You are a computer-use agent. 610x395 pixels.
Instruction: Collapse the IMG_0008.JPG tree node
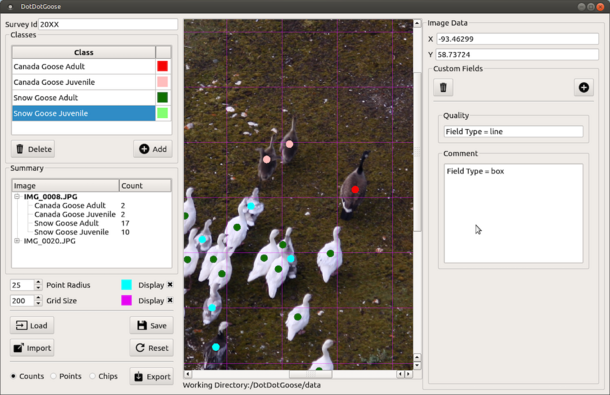(17, 197)
